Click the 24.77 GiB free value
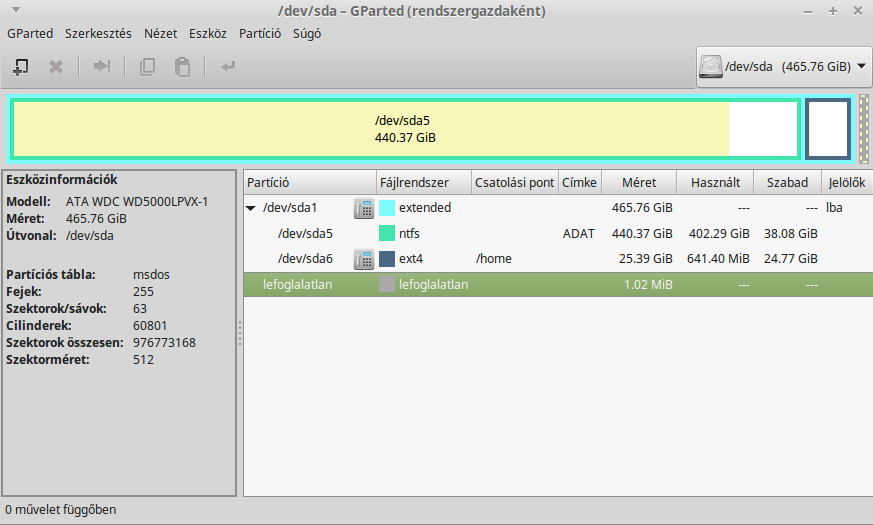 point(791,259)
